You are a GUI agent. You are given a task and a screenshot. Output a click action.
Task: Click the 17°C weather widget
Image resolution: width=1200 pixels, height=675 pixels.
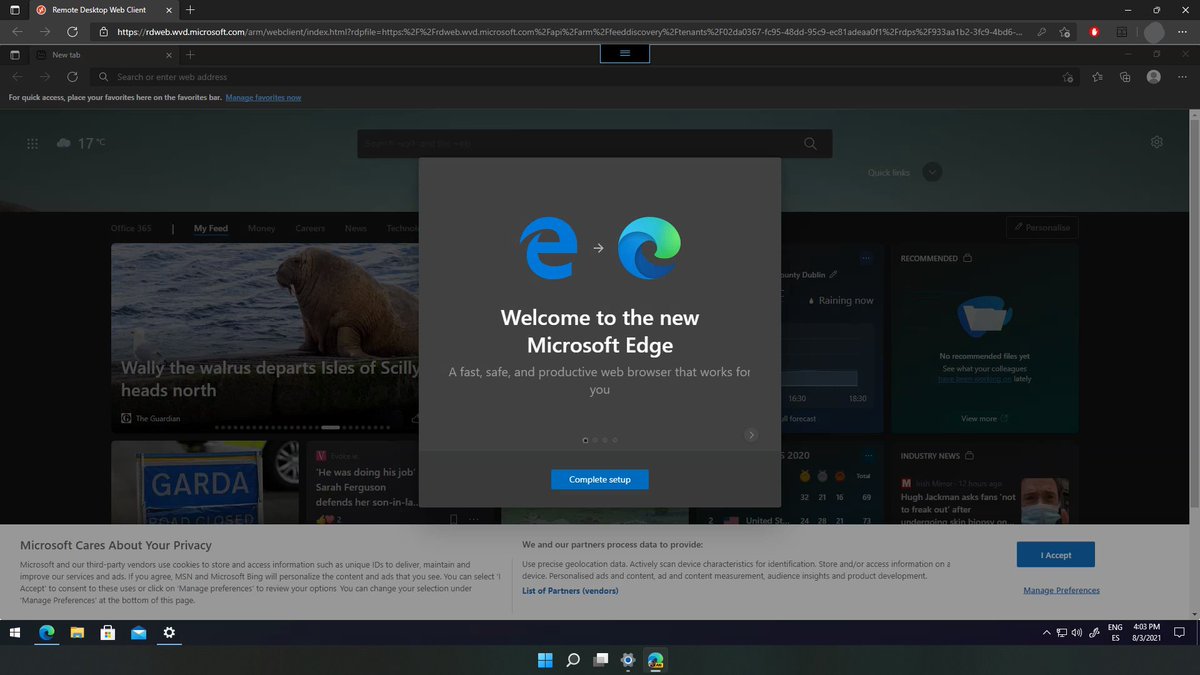coord(81,143)
